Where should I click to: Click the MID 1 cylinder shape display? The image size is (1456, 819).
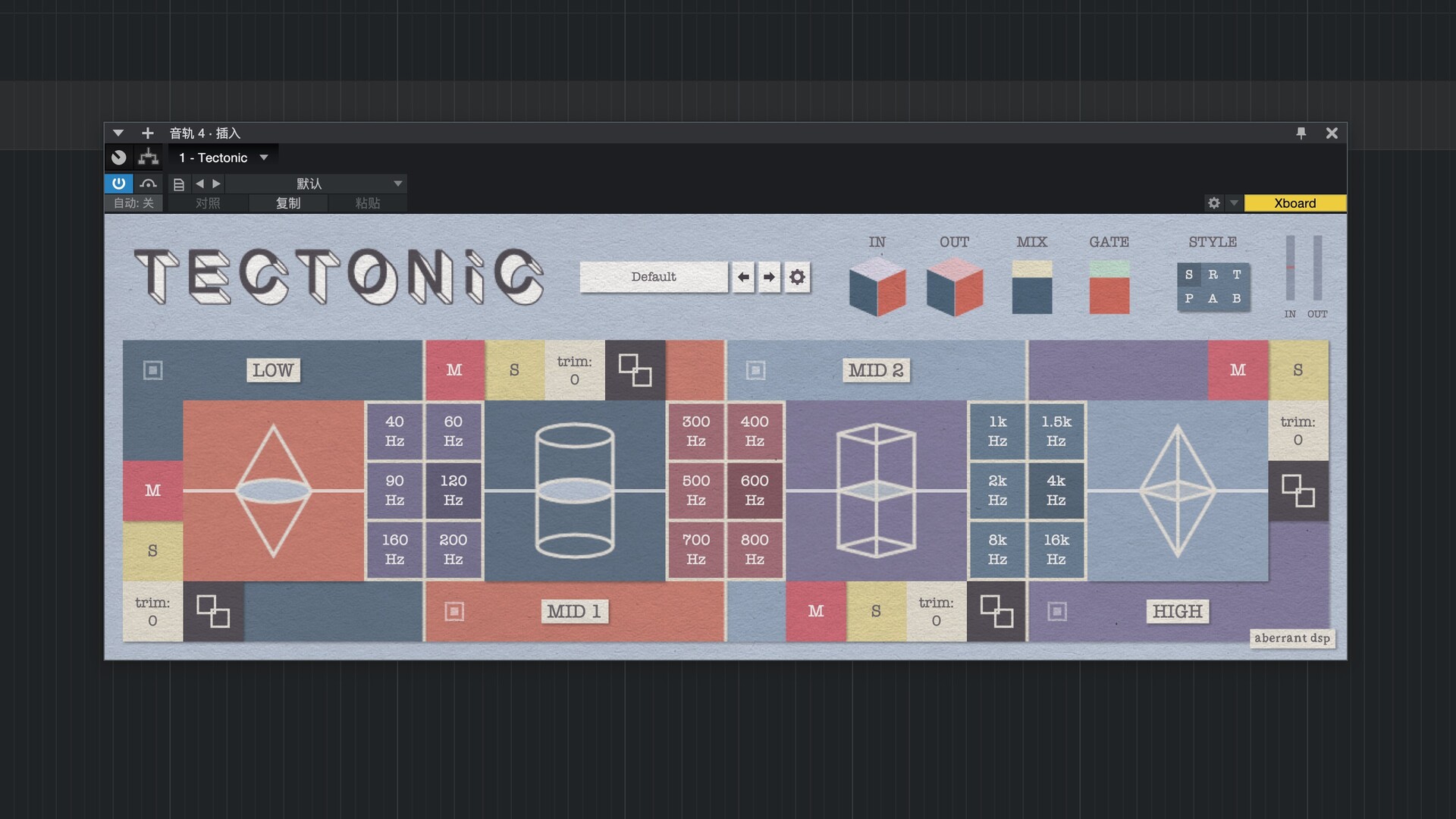click(x=575, y=491)
